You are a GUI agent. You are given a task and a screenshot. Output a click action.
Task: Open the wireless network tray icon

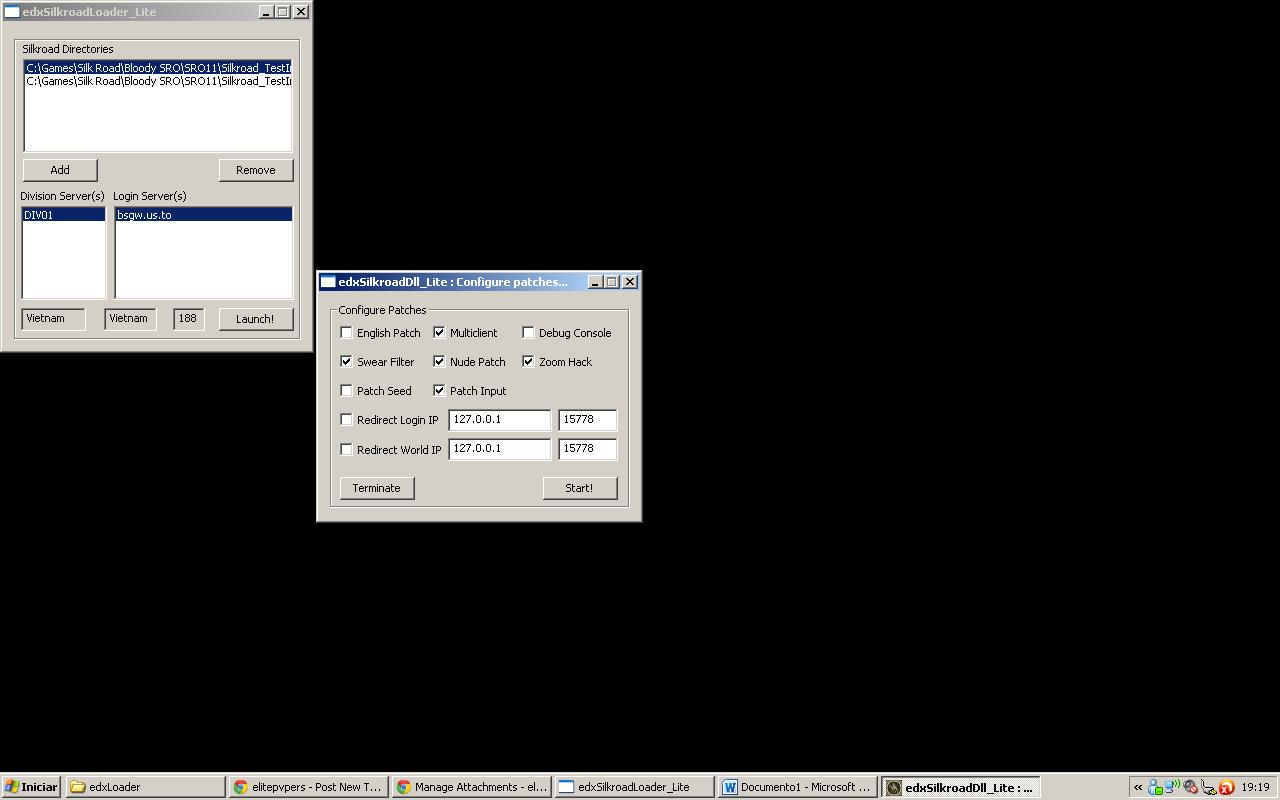click(x=1172, y=786)
